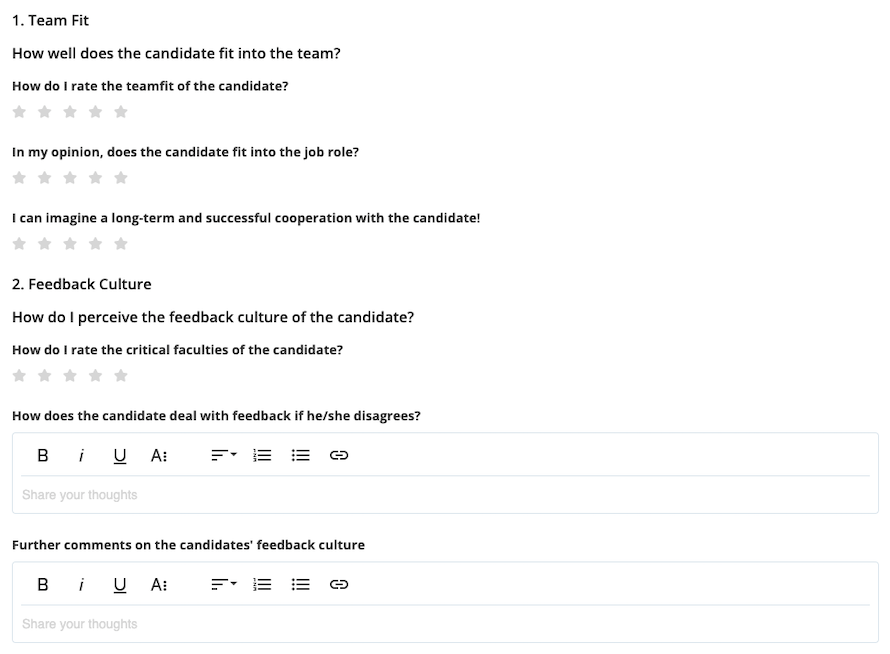Insert numbered list in disagreement feedback editor

coord(262,455)
